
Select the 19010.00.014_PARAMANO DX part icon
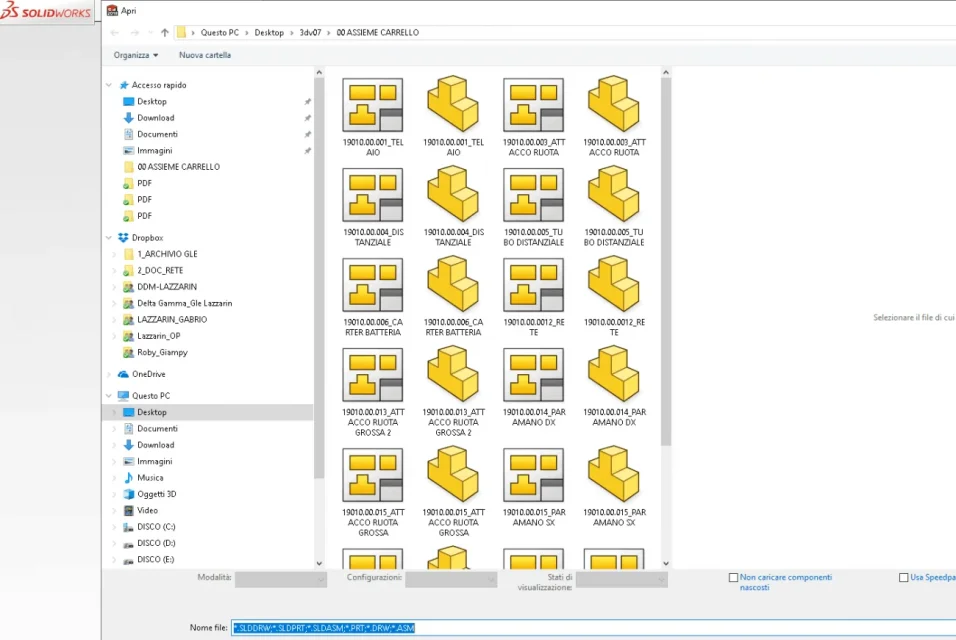[613, 374]
